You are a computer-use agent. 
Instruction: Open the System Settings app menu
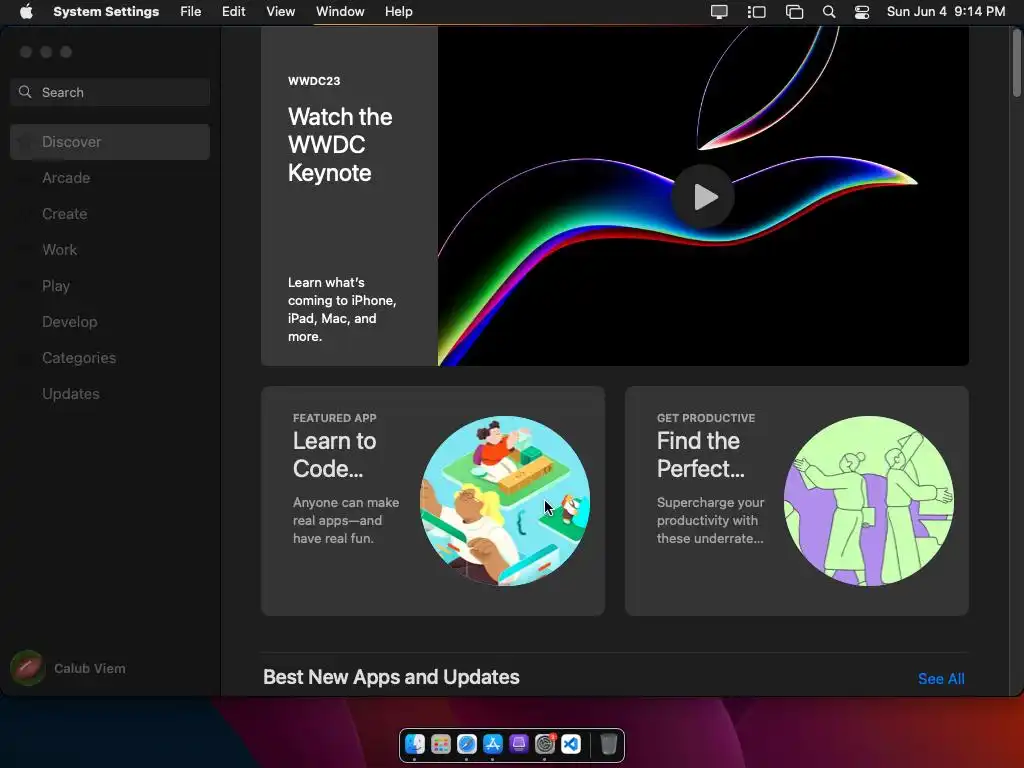106,12
